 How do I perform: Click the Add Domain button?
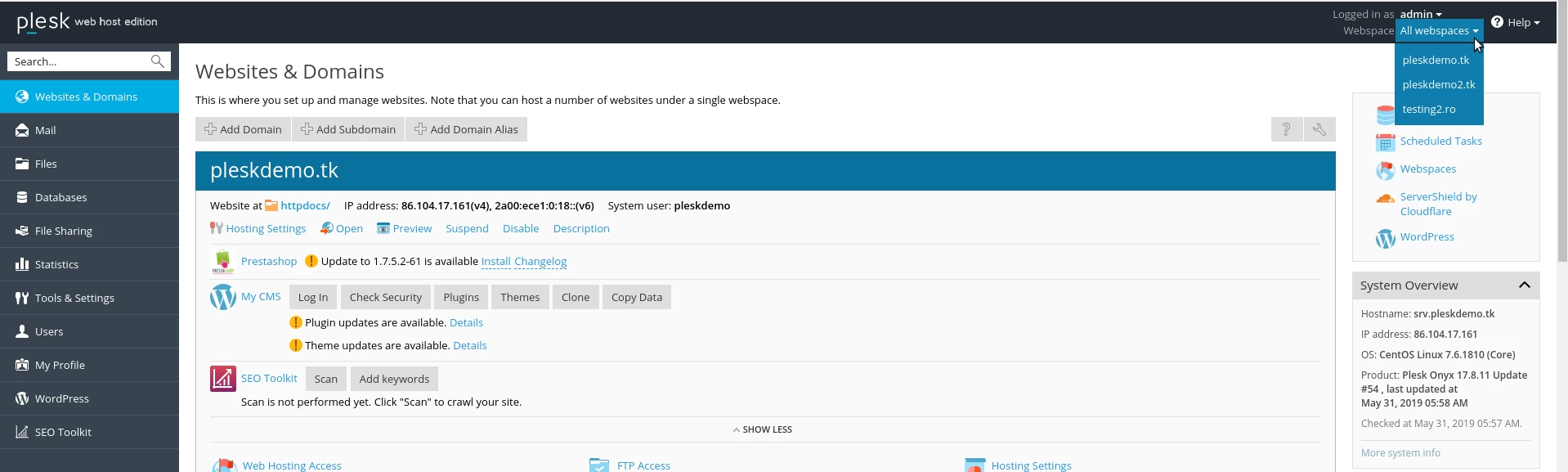[243, 129]
